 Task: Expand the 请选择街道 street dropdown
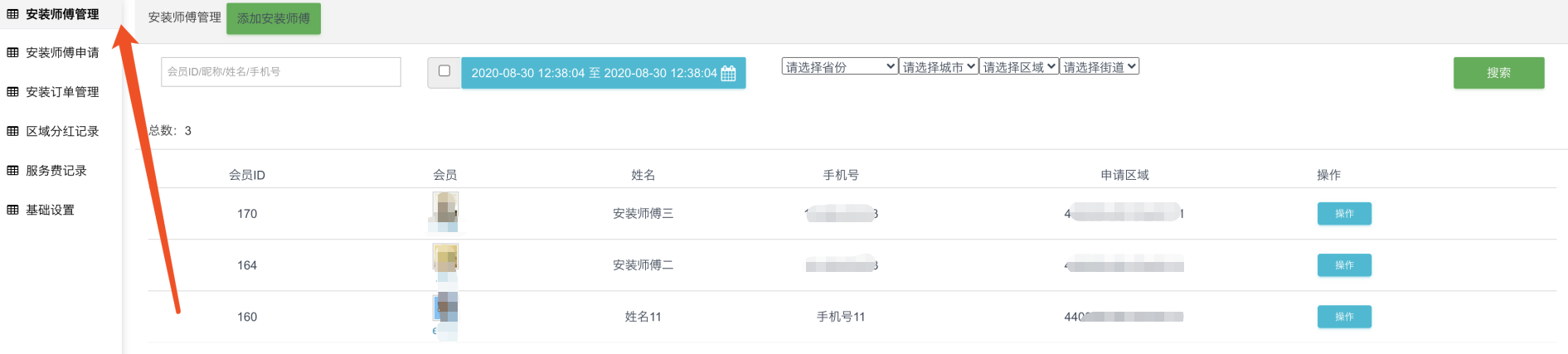[x=1100, y=66]
